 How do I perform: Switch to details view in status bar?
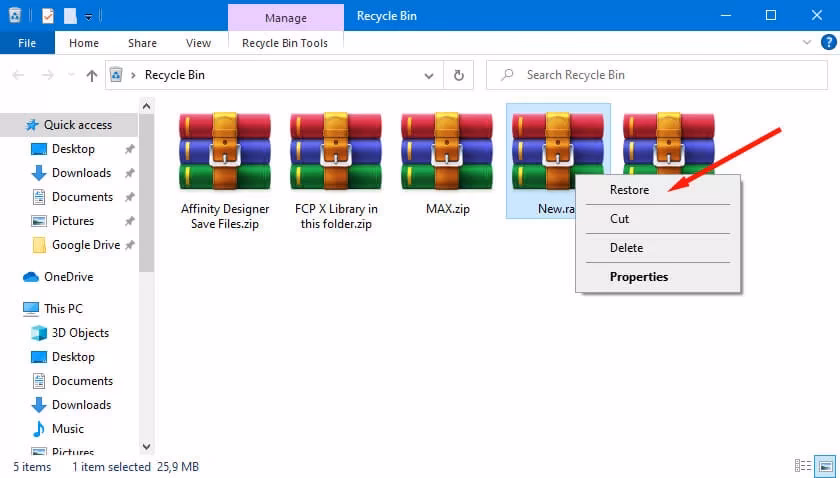803,466
